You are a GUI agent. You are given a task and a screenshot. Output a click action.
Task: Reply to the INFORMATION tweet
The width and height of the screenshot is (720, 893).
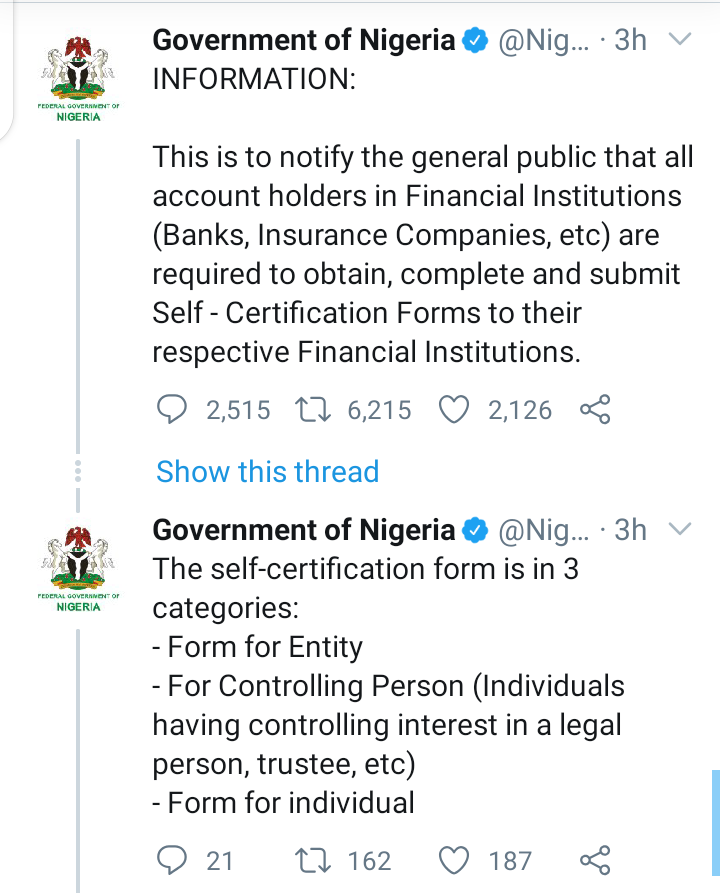(173, 409)
